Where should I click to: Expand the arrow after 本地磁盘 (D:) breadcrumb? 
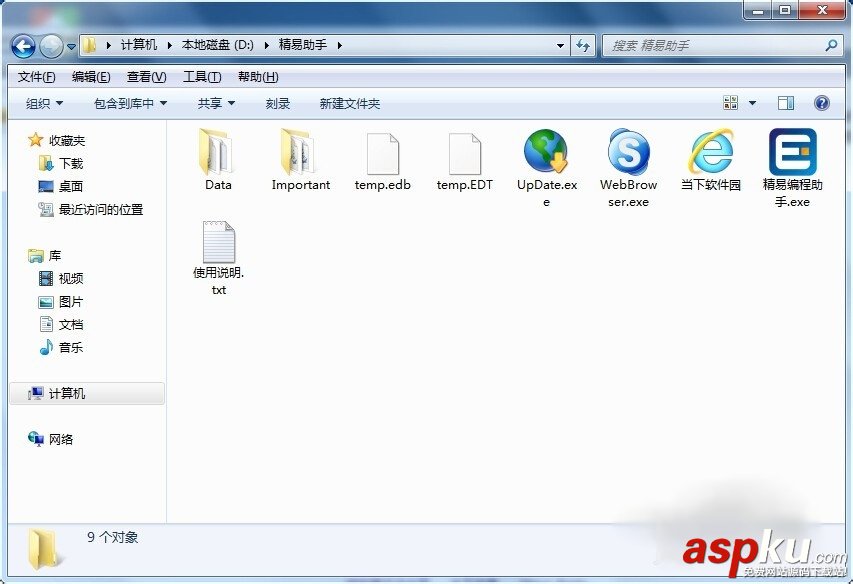tap(267, 46)
